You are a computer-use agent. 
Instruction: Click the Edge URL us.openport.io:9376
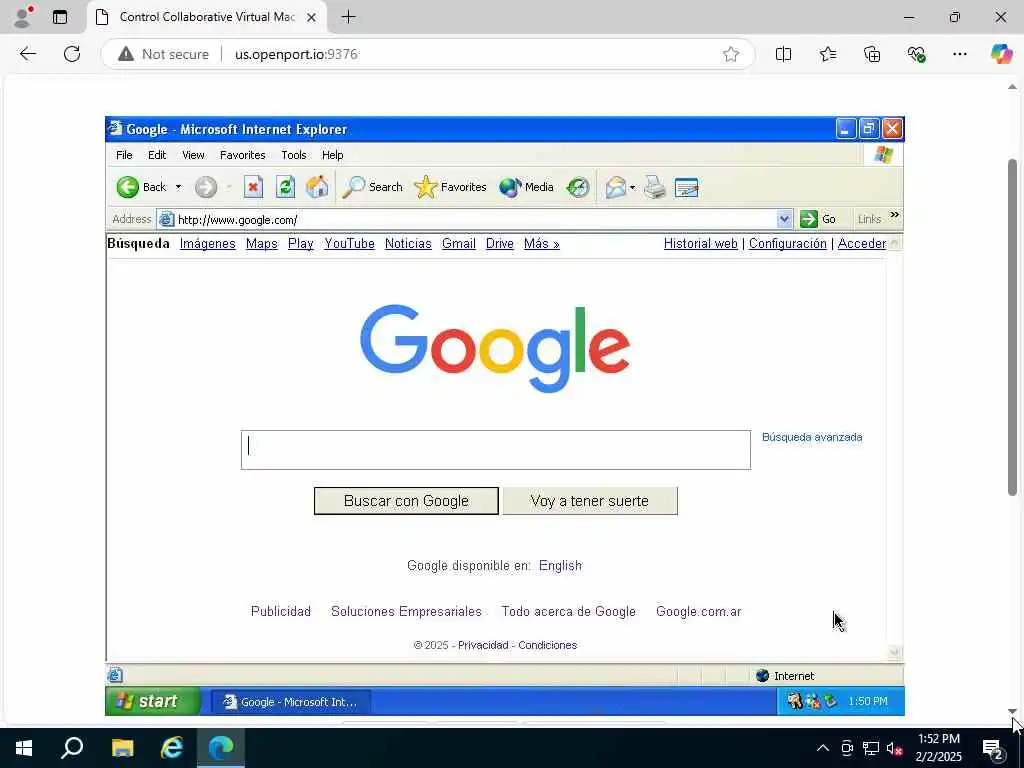(x=296, y=54)
